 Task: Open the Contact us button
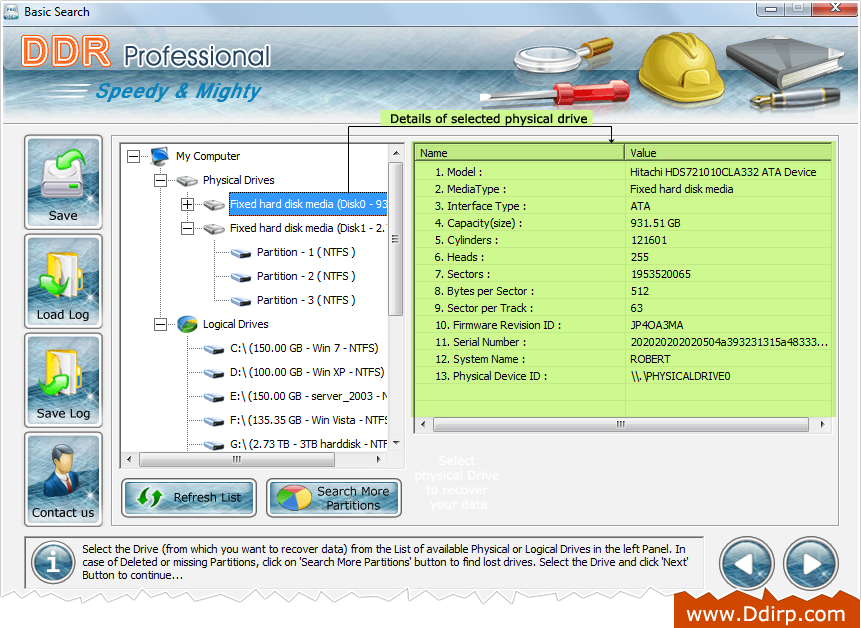coord(63,479)
